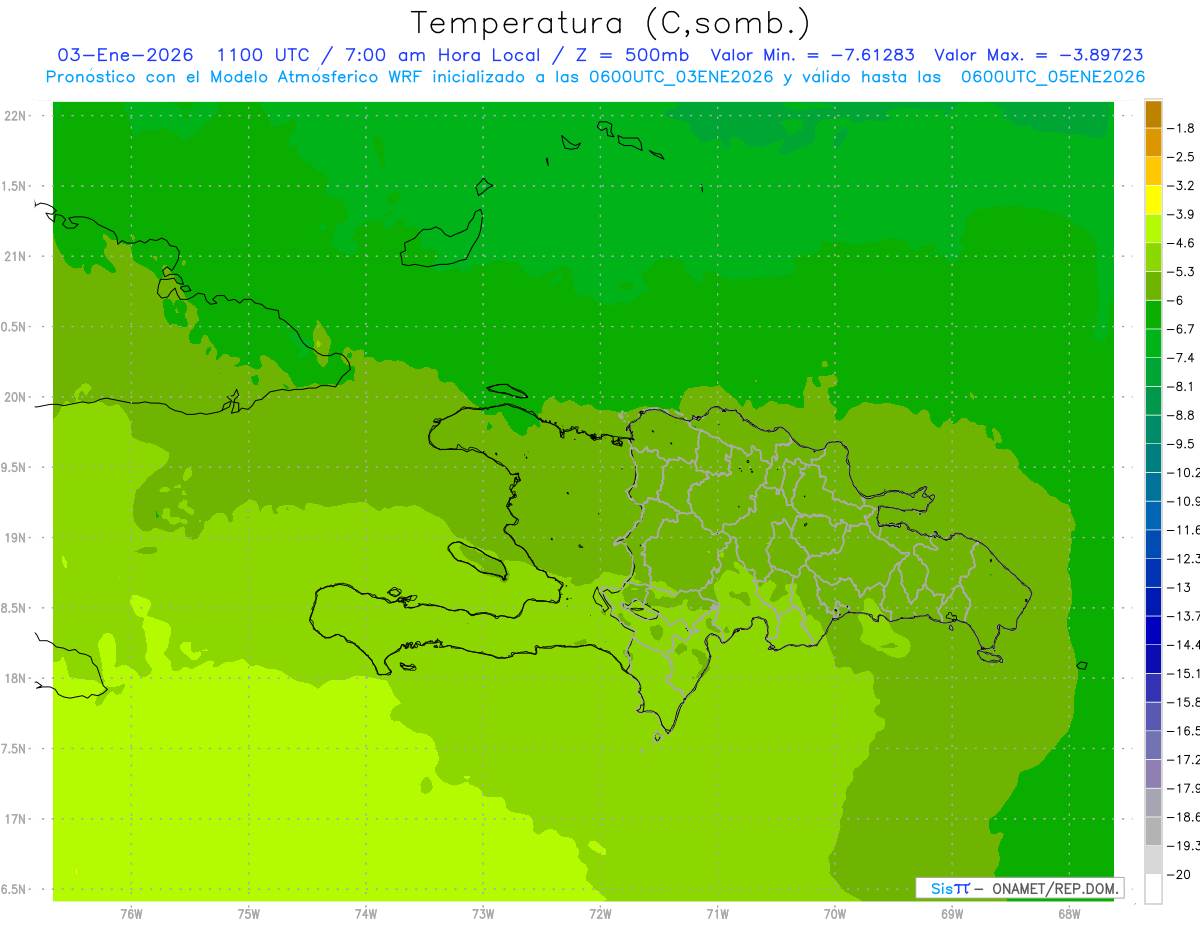Click the white color bar segment below -20
Screen dimensions: 1200x927
tap(1153, 888)
